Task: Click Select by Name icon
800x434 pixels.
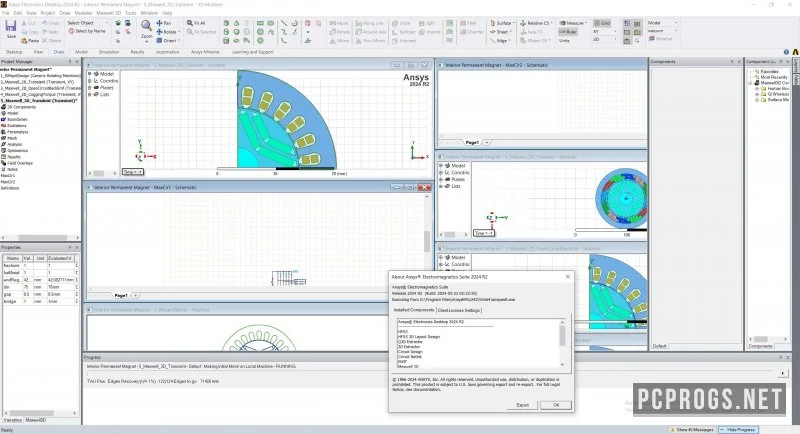Action: (87, 31)
